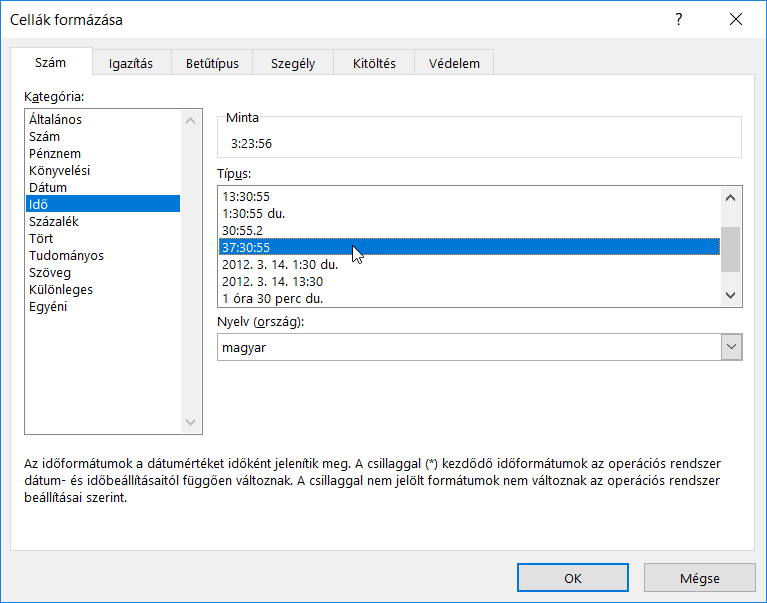Click the Mégse cancel button
767x603 pixels.
(699, 578)
